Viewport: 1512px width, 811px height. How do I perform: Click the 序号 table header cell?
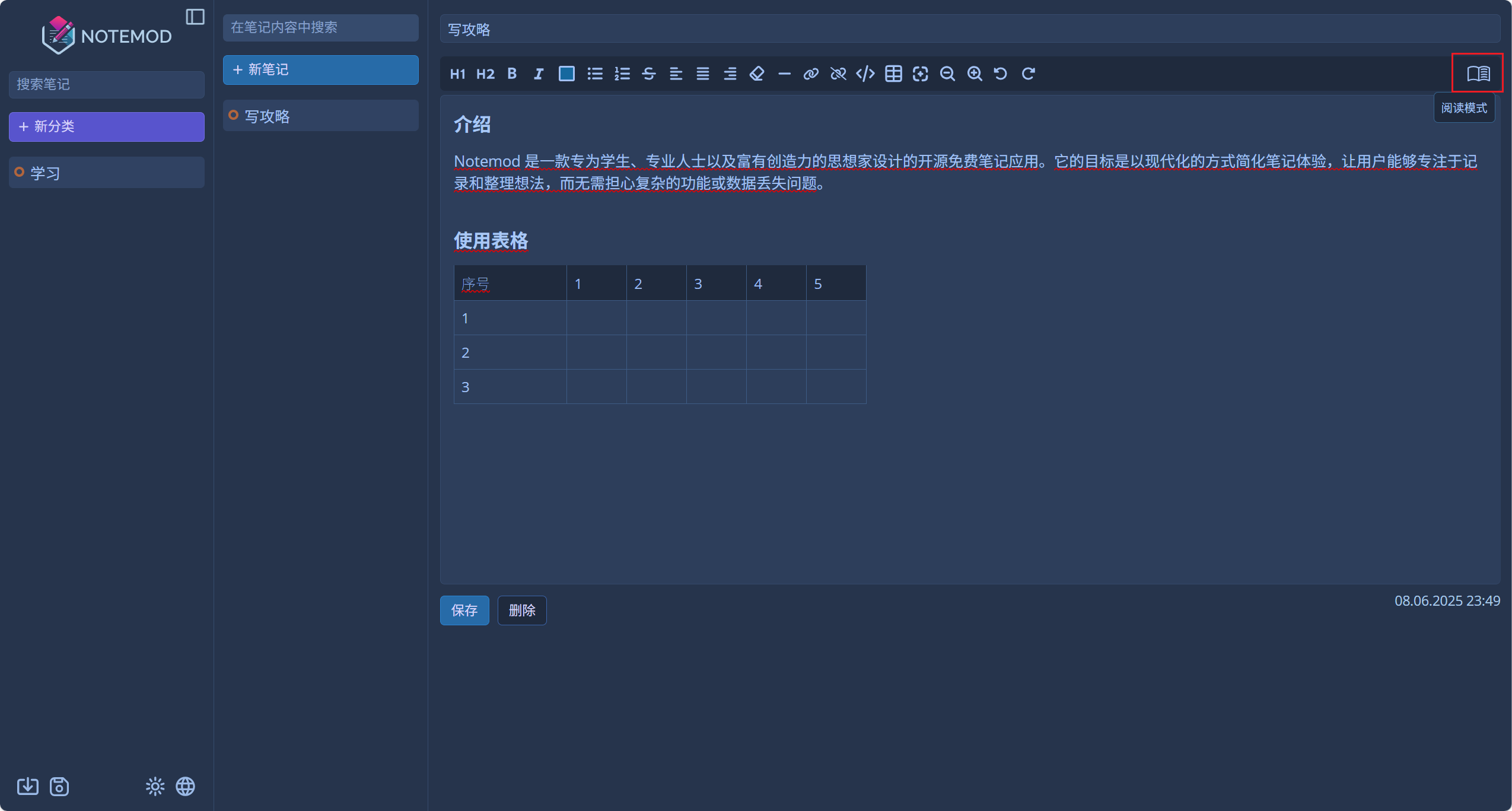(510, 283)
